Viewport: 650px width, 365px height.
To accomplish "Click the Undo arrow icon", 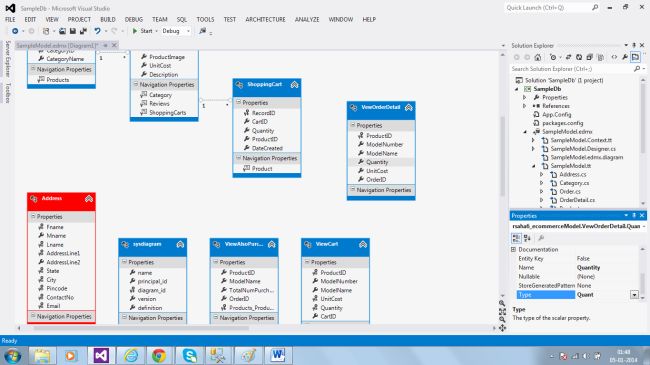I will pyautogui.click(x=97, y=31).
